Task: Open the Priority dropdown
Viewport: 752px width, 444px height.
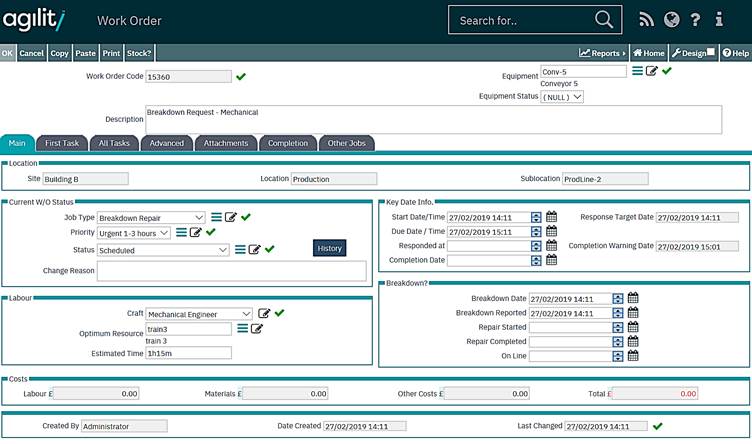Action: click(166, 232)
